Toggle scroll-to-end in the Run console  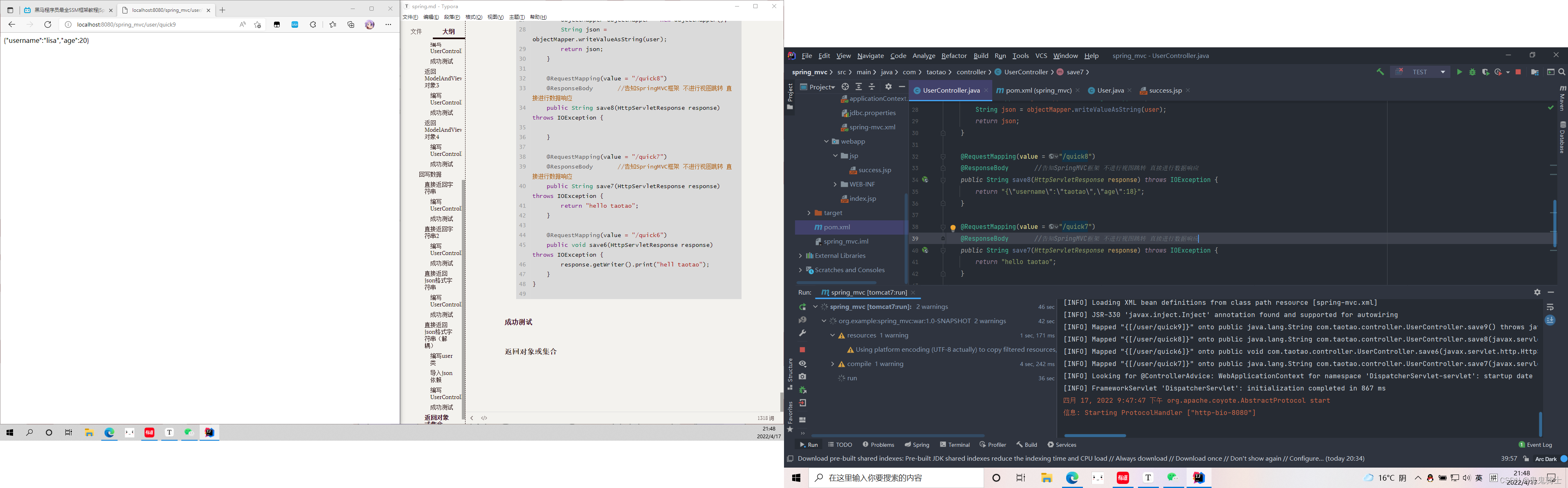1550,321
